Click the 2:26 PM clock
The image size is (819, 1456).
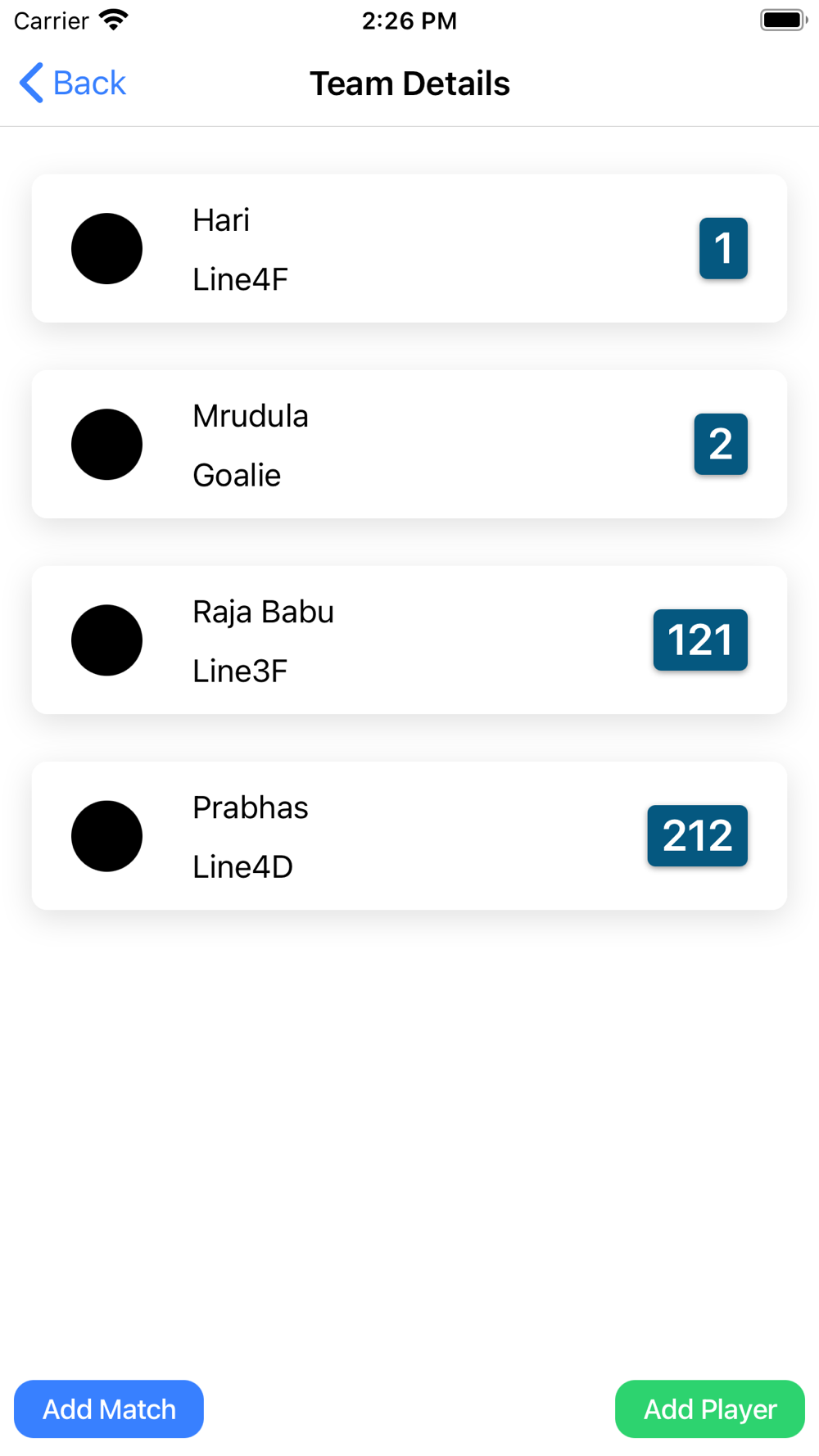point(409,20)
